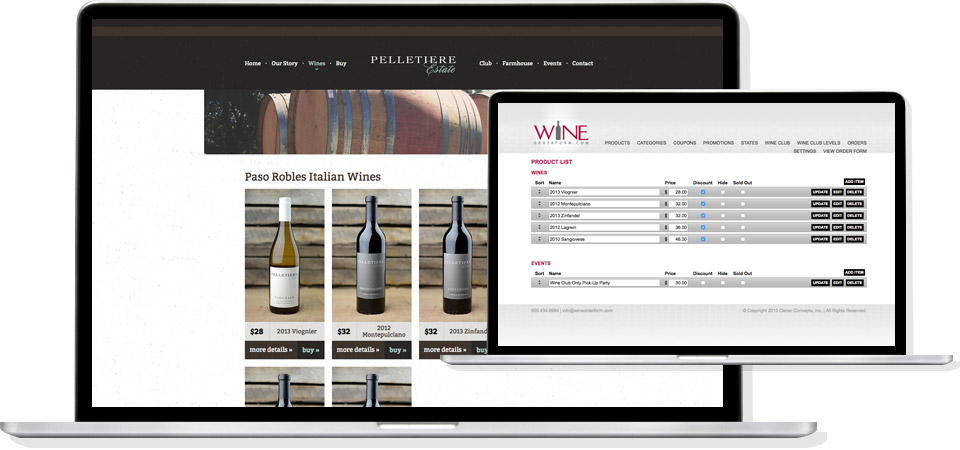Open Products in admin navigation

(x=617, y=143)
